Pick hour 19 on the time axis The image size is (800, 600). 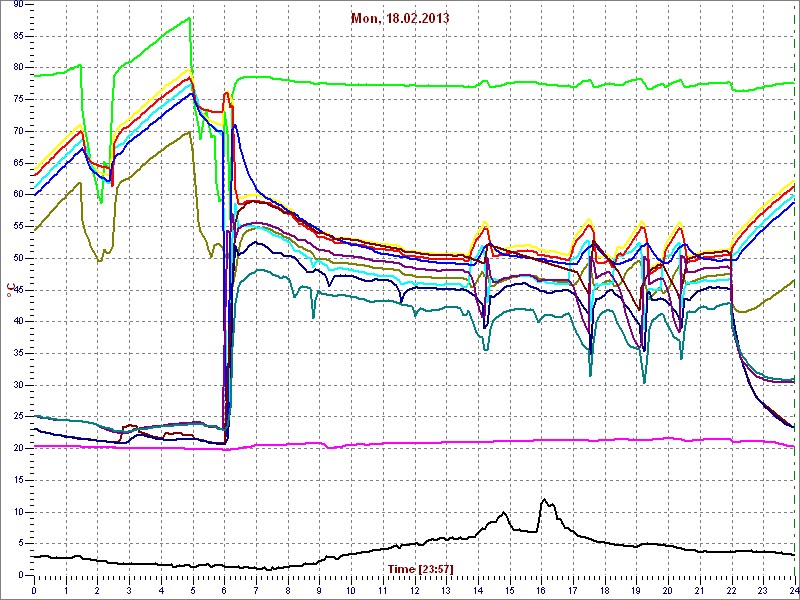(636, 590)
